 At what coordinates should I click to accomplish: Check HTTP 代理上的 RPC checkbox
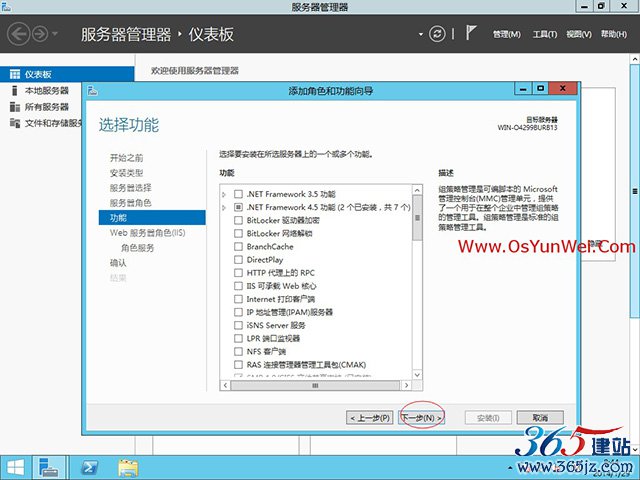pos(238,273)
